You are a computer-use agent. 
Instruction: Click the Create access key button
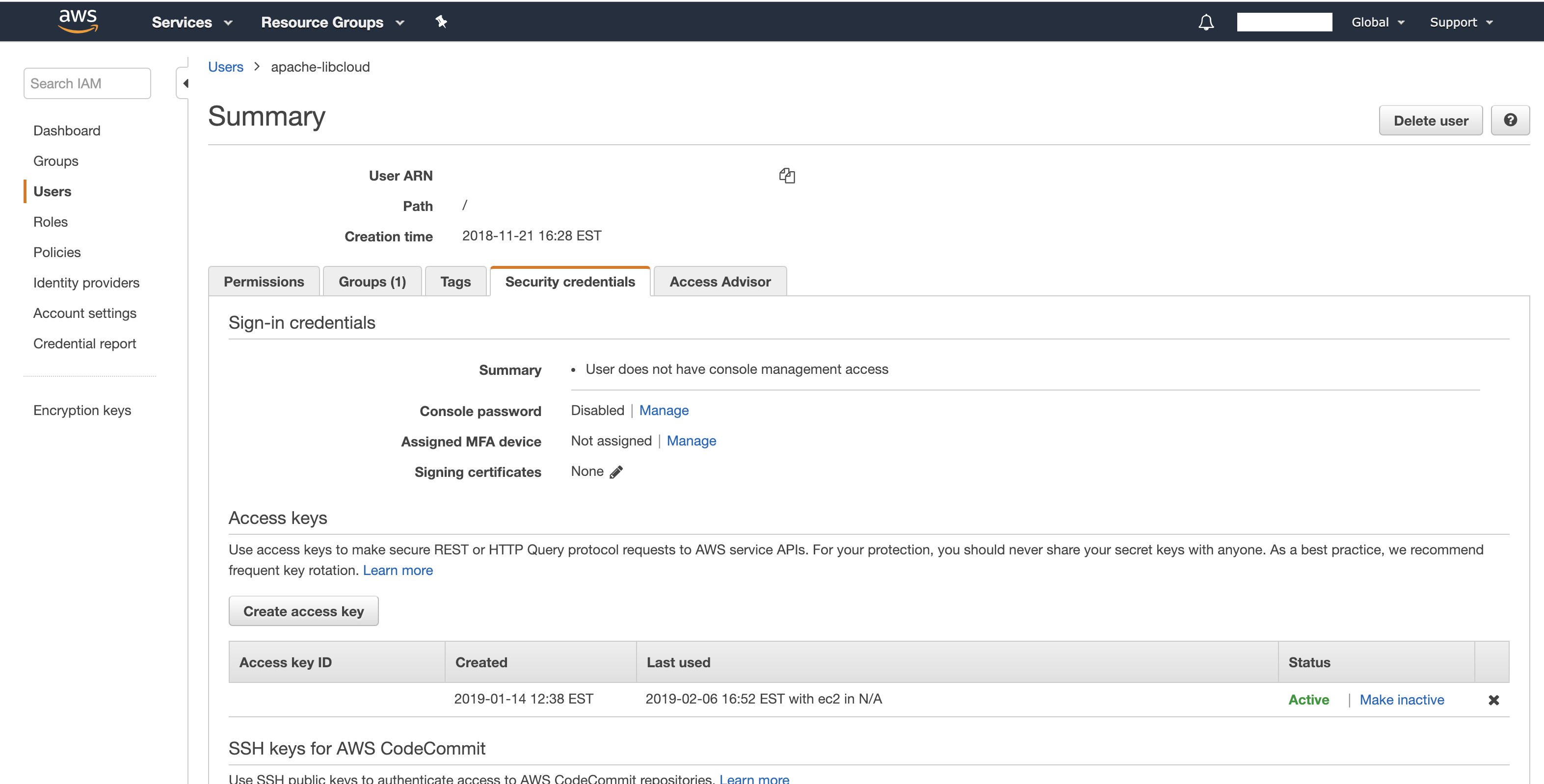[303, 611]
